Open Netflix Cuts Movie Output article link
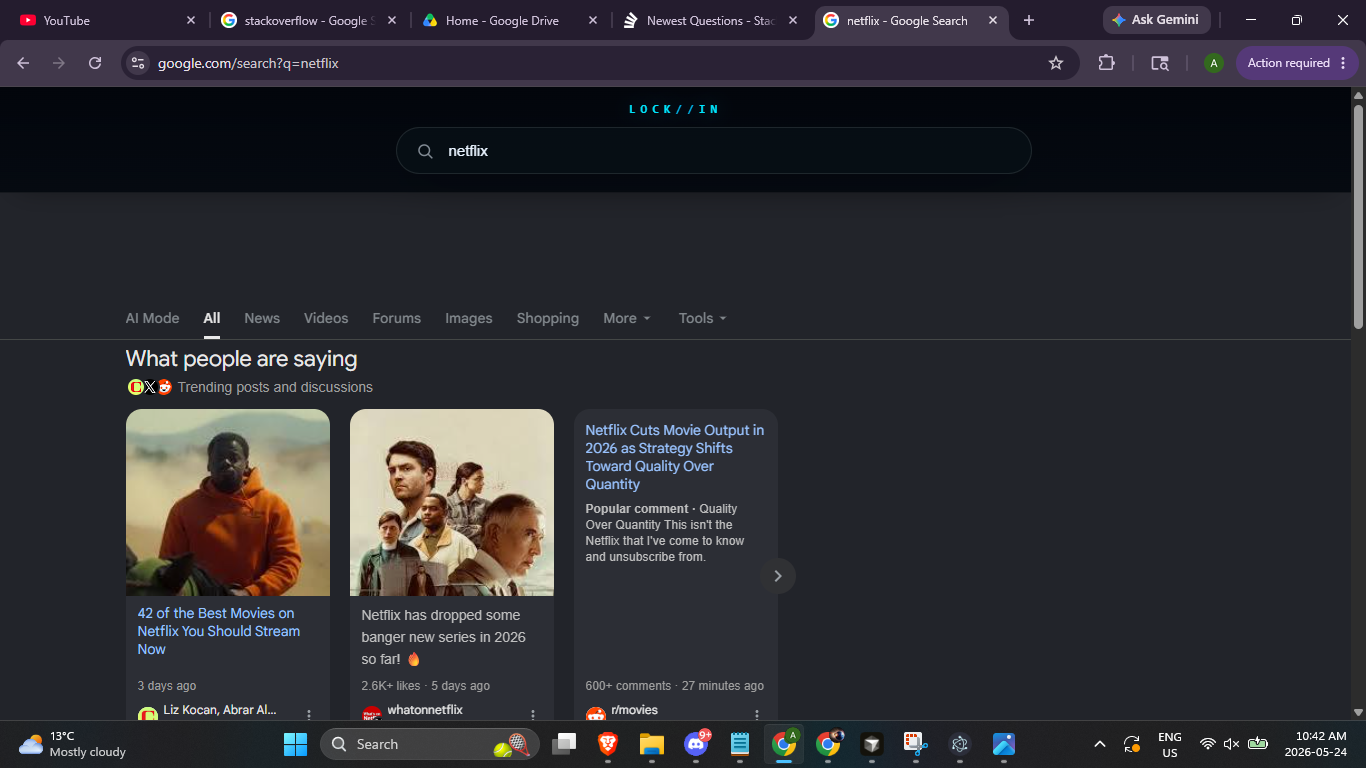 pos(675,457)
